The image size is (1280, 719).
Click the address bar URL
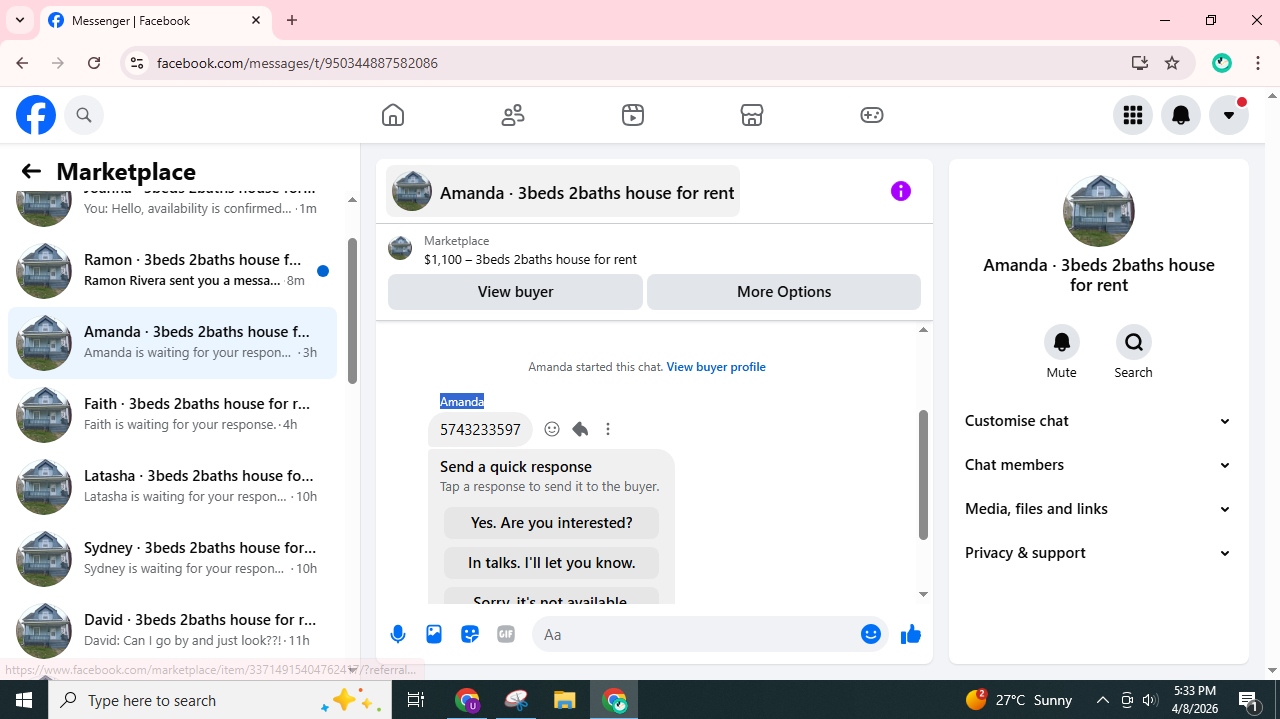(297, 63)
